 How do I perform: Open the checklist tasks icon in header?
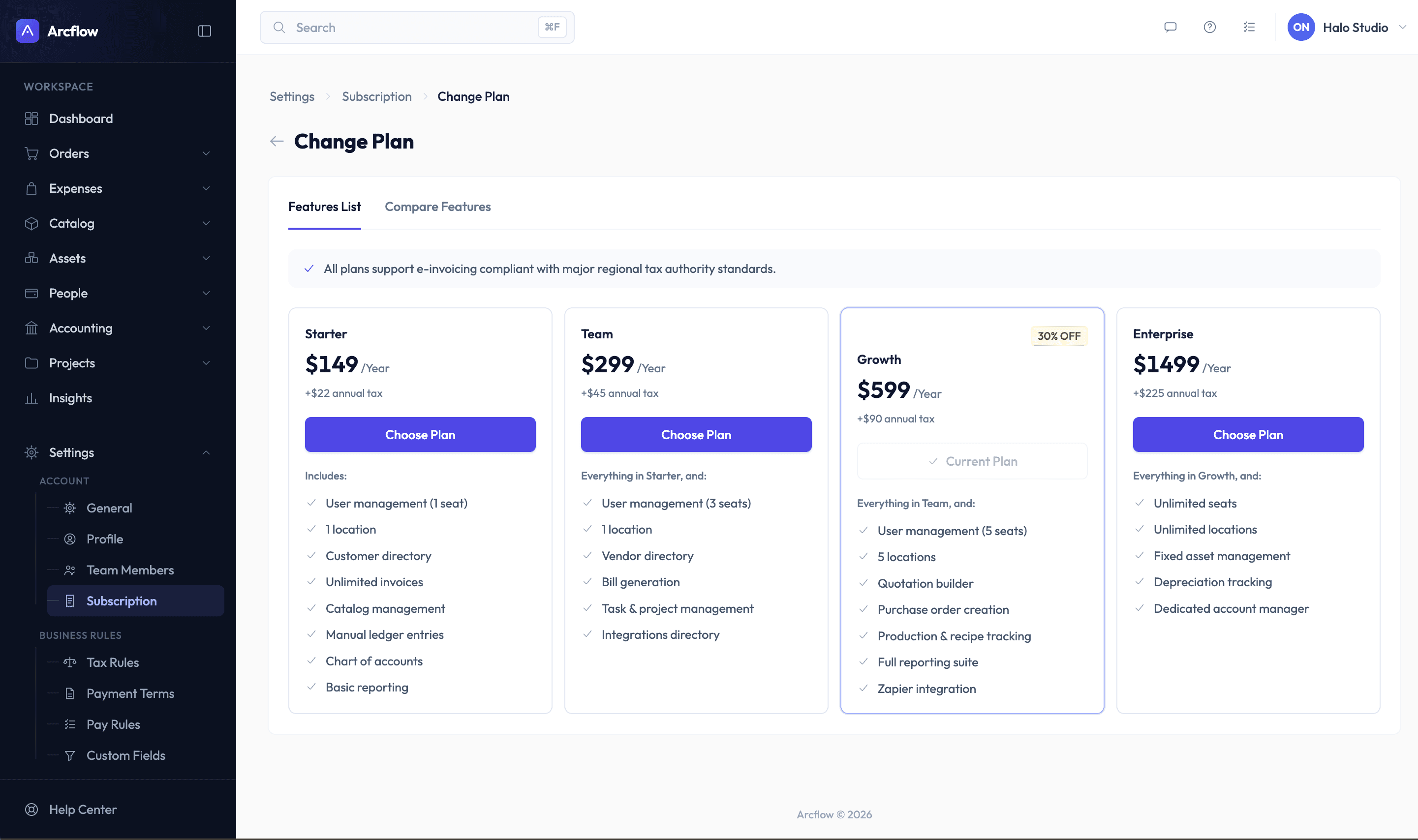pos(1249,27)
